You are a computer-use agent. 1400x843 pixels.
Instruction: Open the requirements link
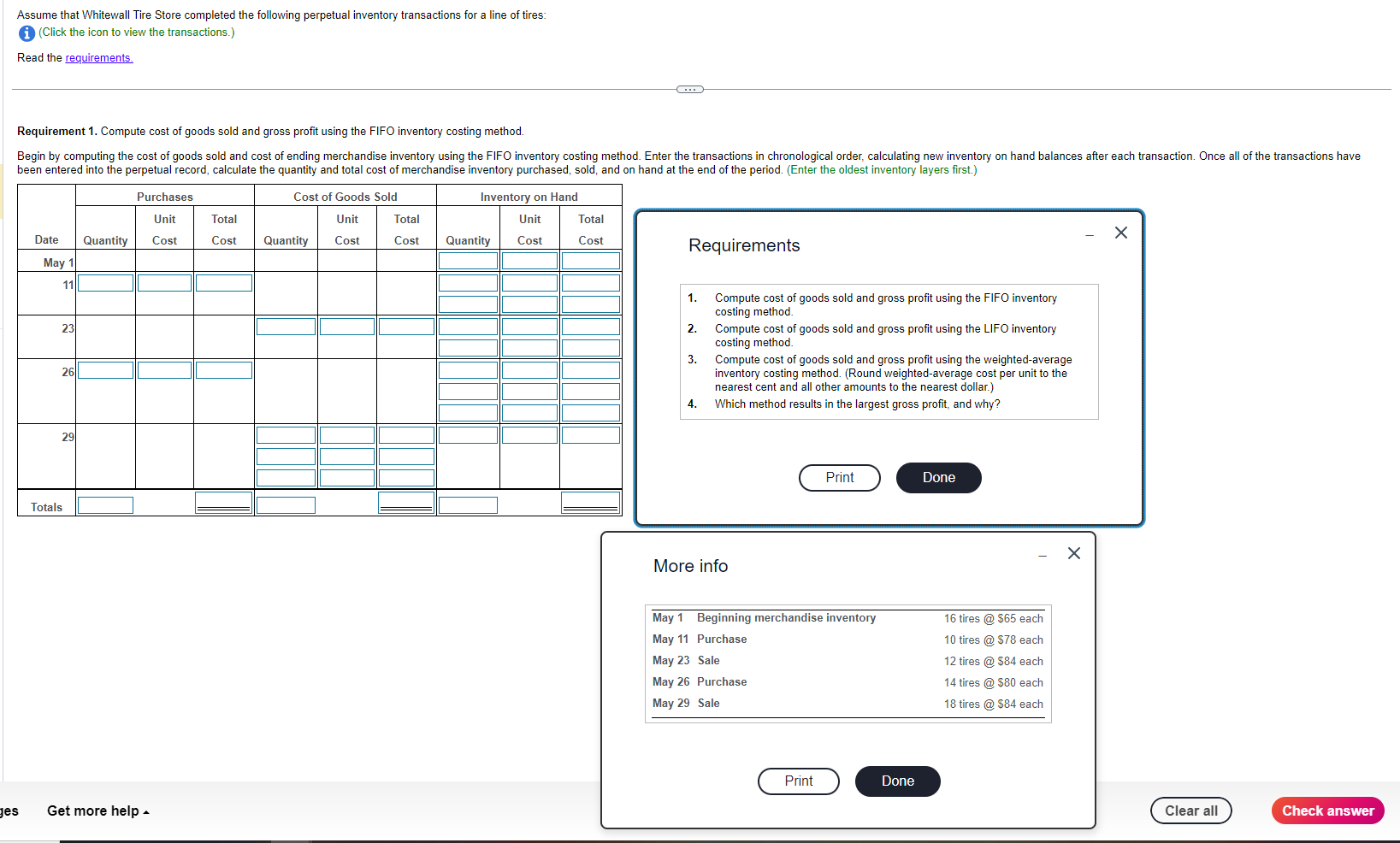99,58
